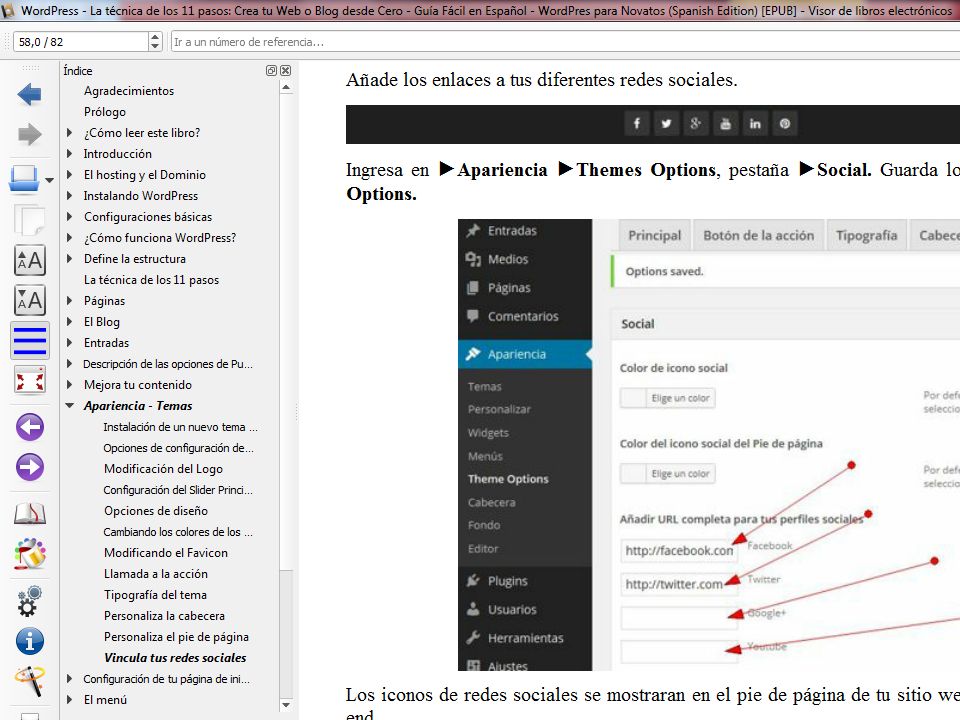Collapse the 'Apariencia - Temas' section

point(69,406)
